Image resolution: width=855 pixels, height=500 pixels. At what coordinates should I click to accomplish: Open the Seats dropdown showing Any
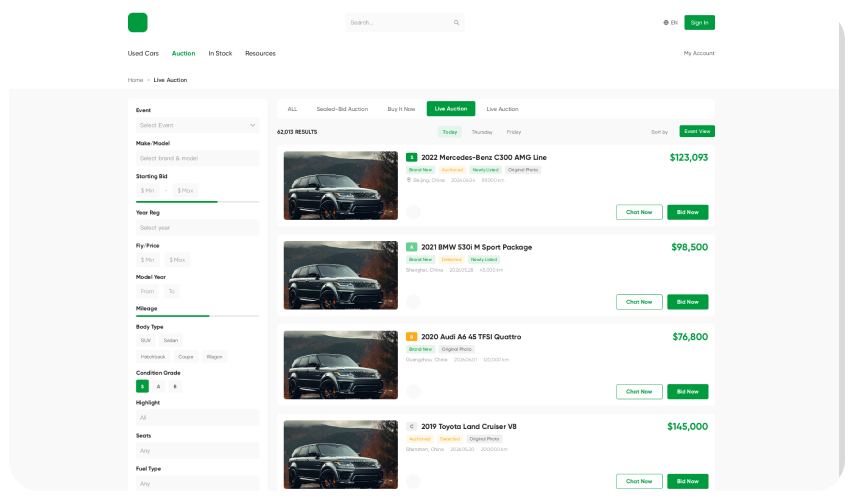pyautogui.click(x=197, y=451)
